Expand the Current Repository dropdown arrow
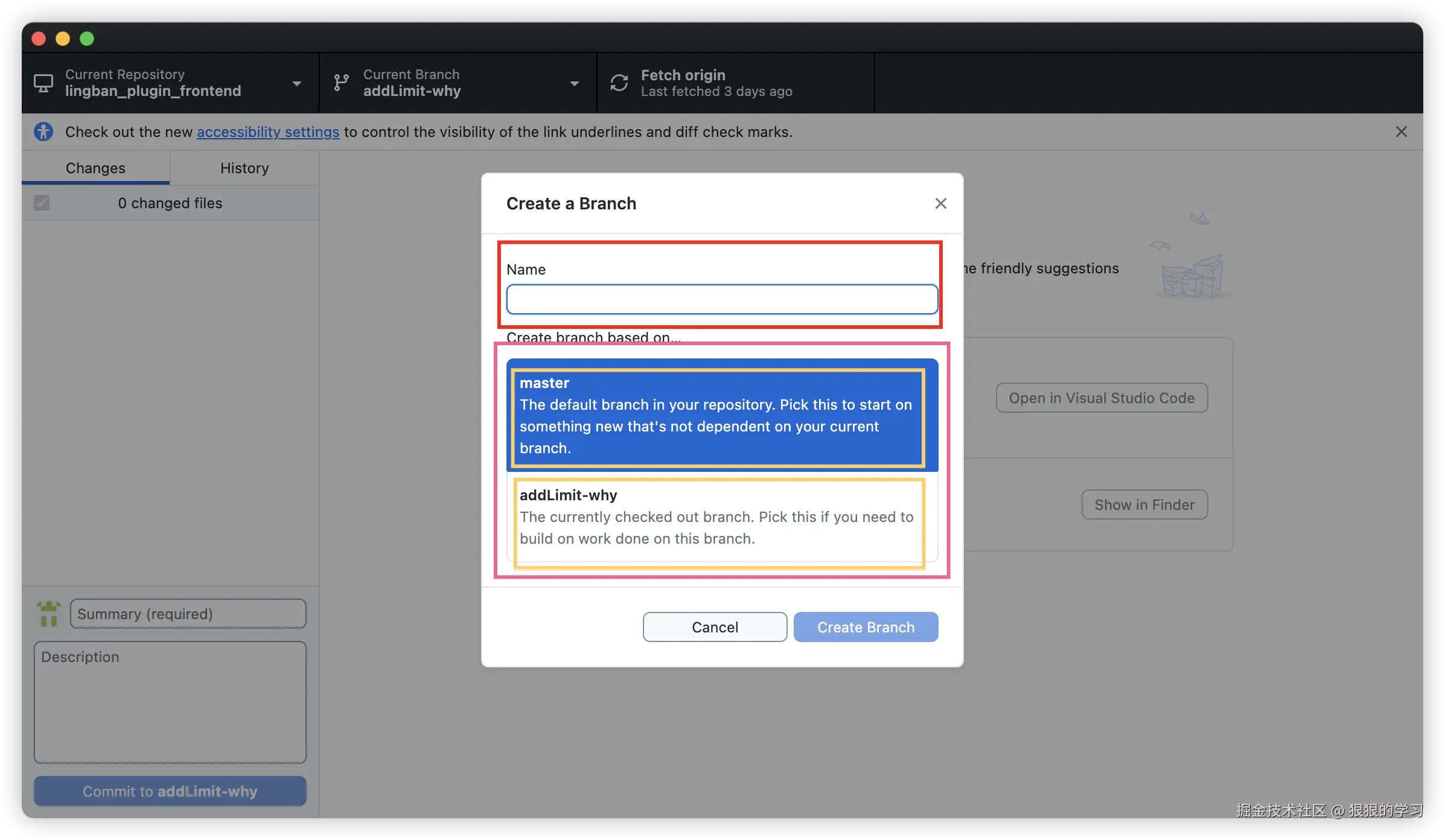 click(296, 83)
